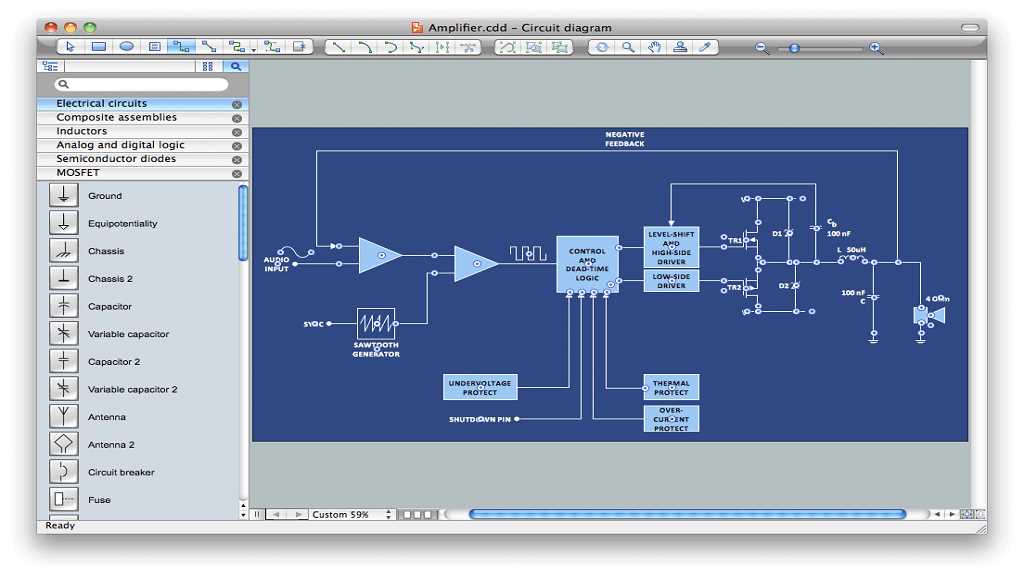This screenshot has width=1024, height=576.
Task: Go to the next page arrow
Action: [x=298, y=515]
